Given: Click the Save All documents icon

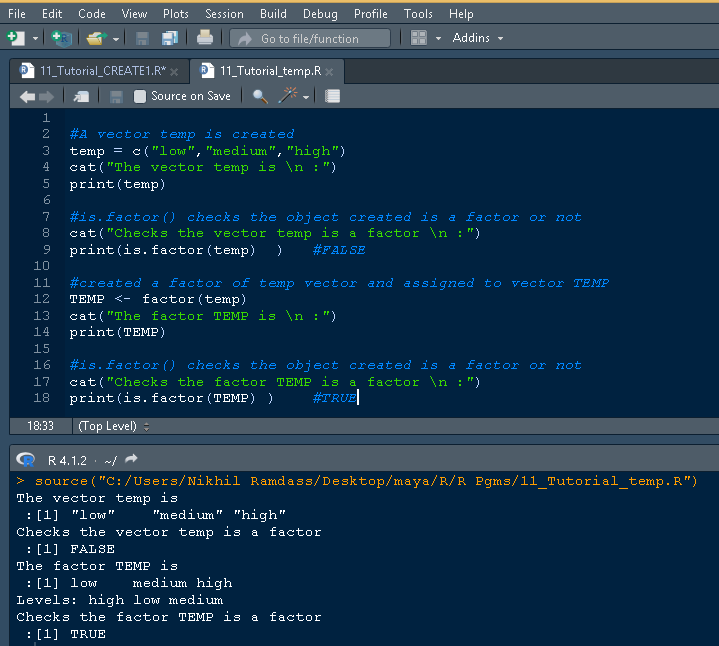Looking at the screenshot, I should tap(169, 38).
